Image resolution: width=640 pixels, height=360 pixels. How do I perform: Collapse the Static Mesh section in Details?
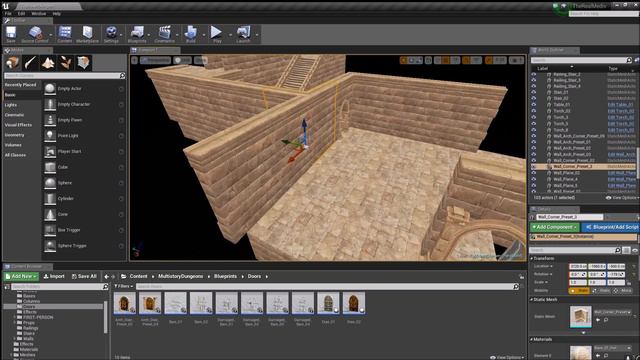pos(532,300)
